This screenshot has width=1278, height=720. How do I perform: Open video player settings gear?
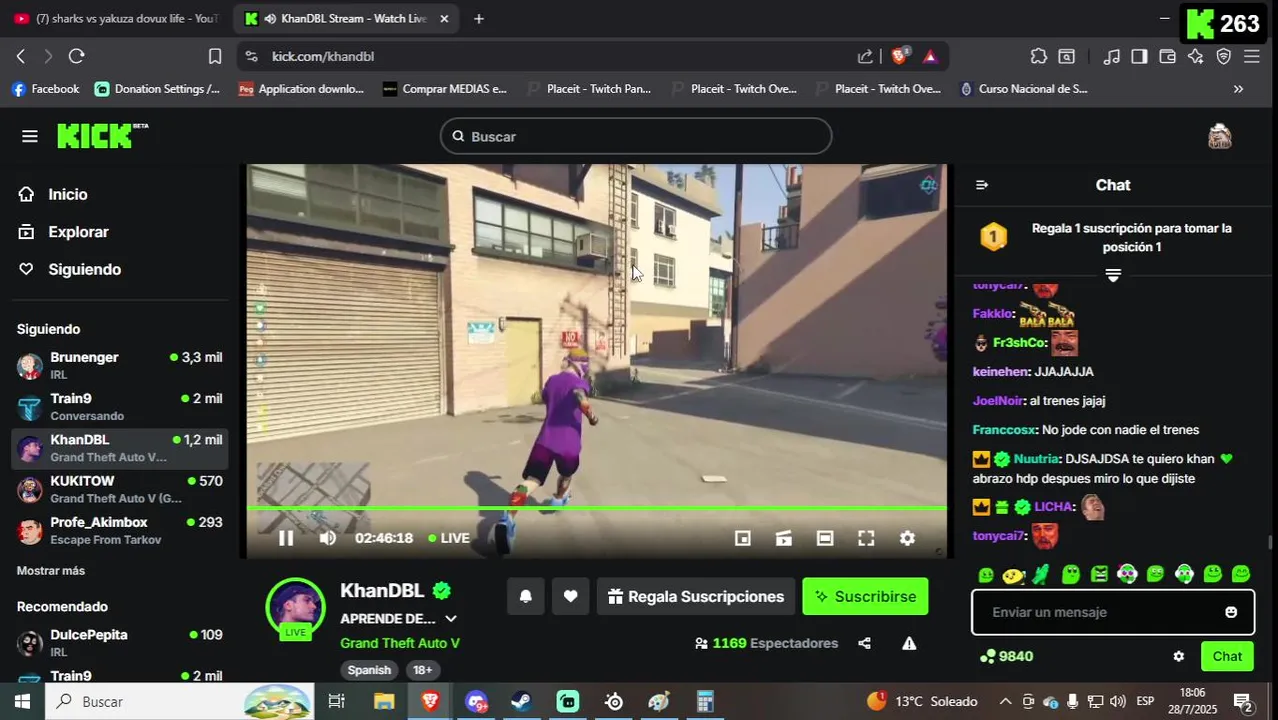[907, 538]
